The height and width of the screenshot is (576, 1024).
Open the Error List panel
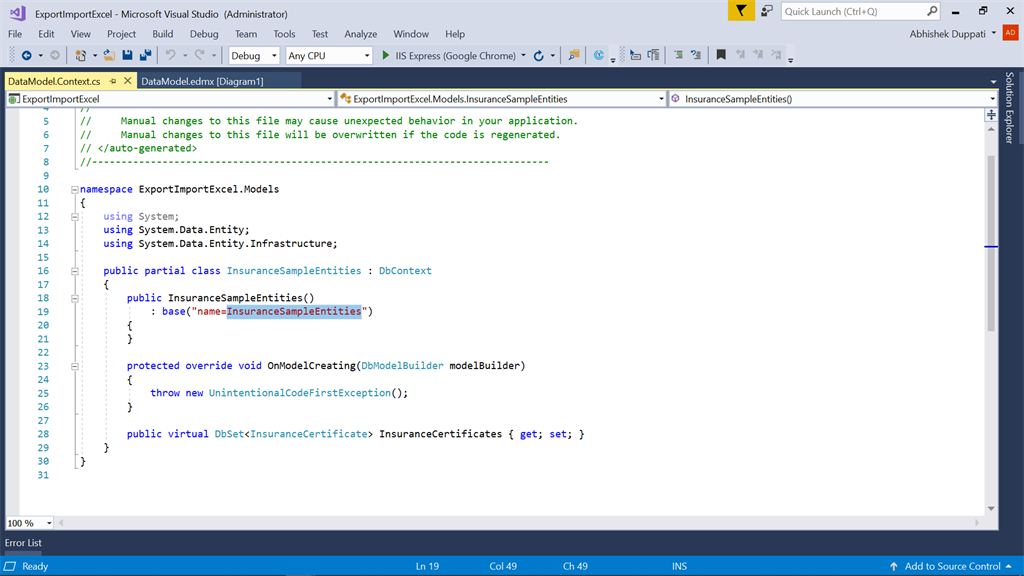(23, 543)
